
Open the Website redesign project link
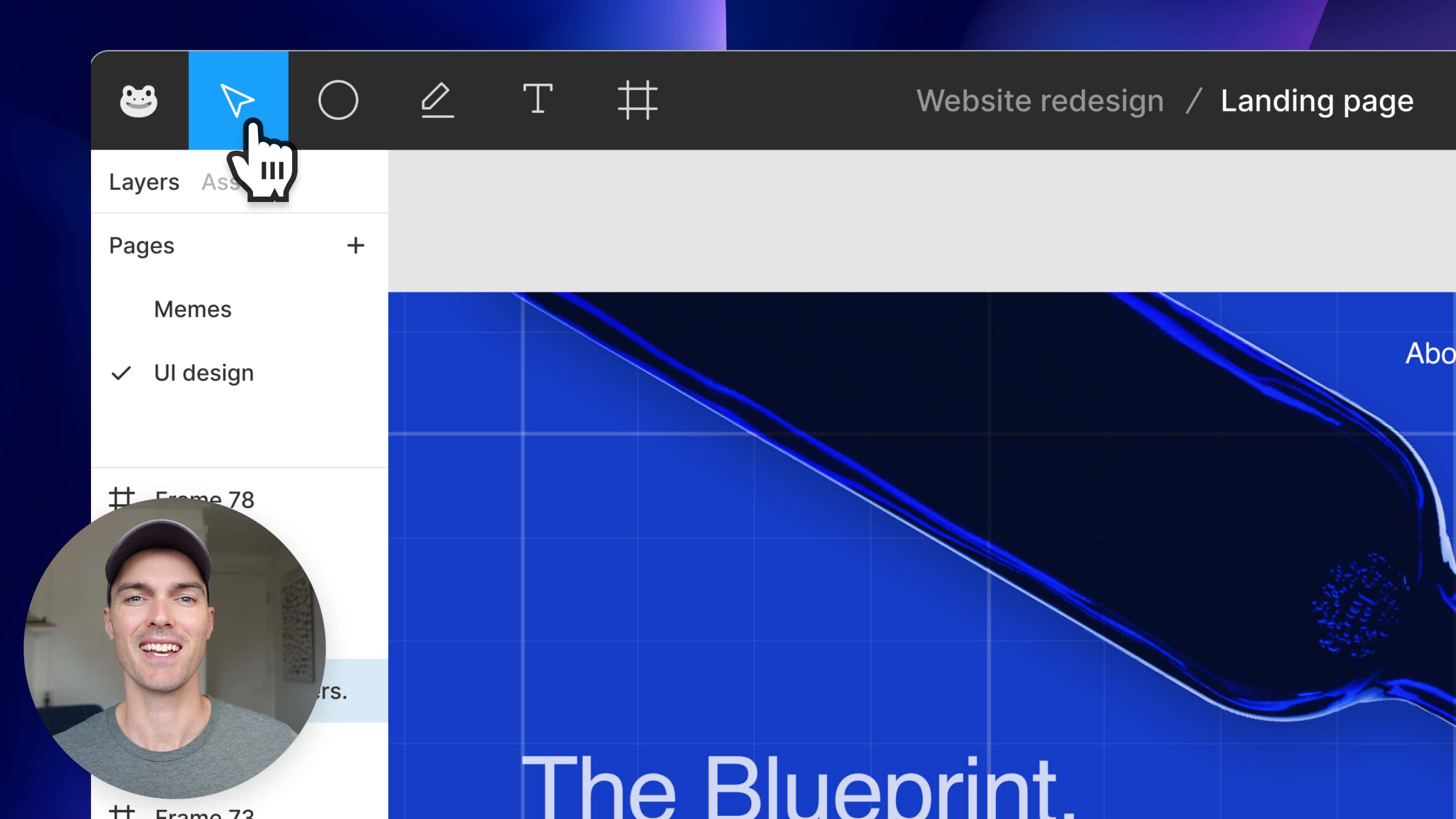click(1039, 101)
